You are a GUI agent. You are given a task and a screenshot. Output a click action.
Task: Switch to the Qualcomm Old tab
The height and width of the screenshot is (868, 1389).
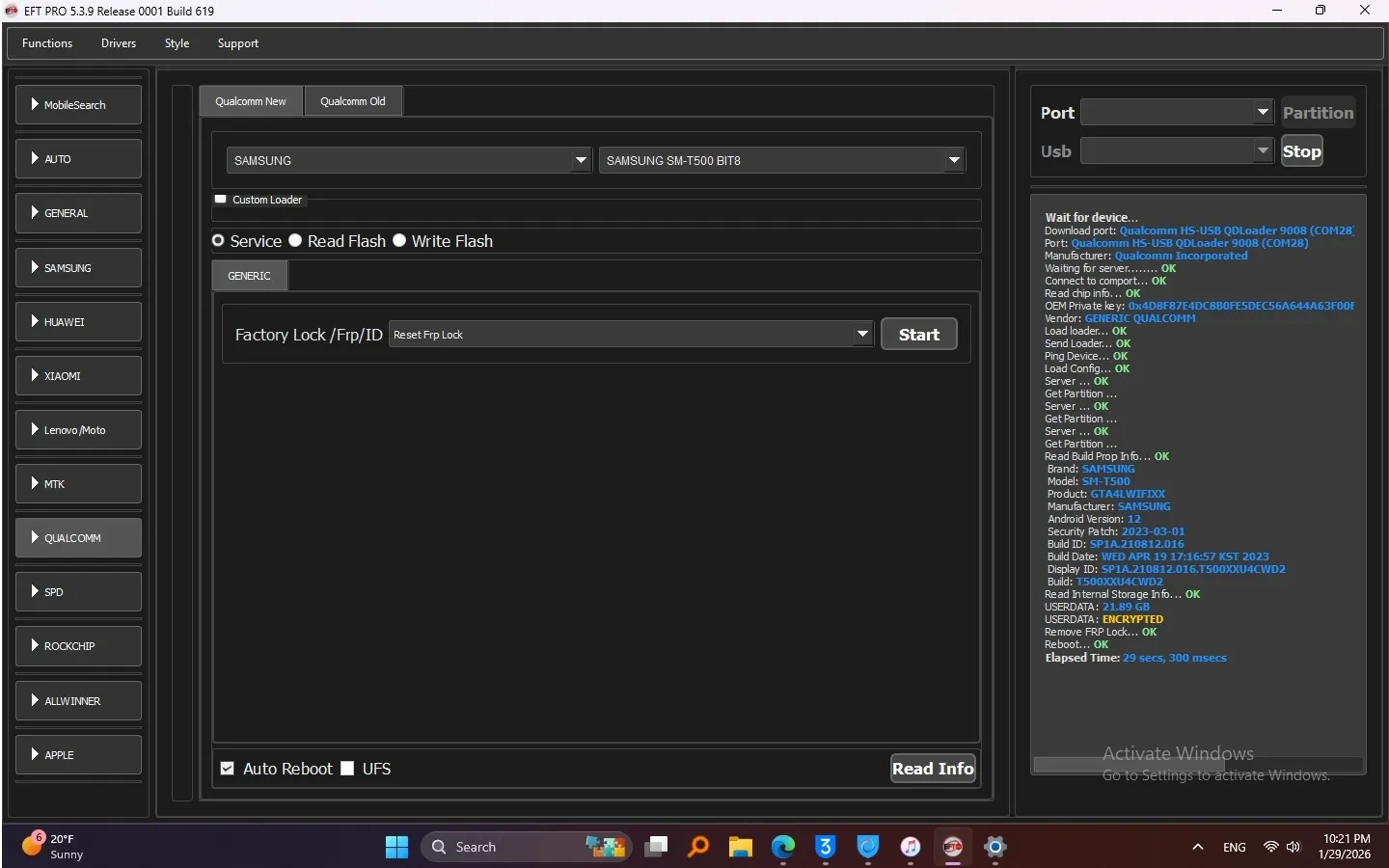point(353,101)
